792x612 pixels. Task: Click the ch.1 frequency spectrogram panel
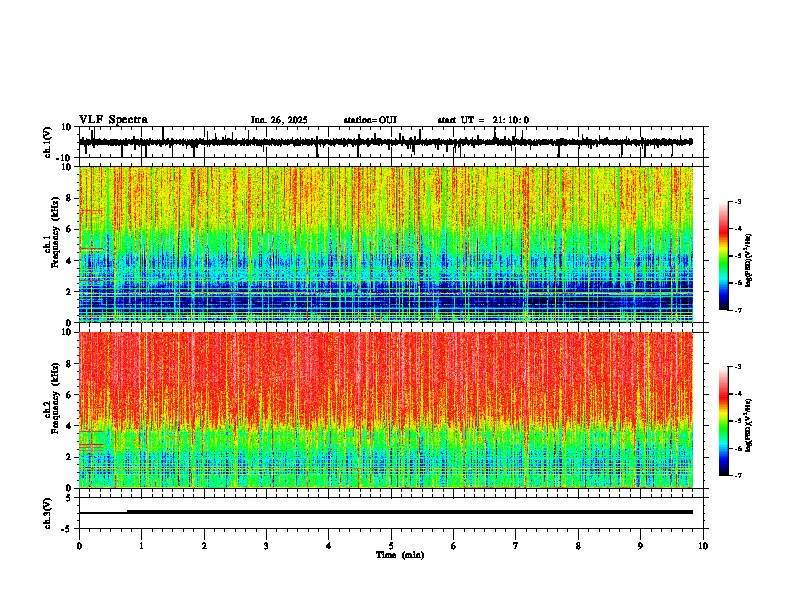pos(386,244)
